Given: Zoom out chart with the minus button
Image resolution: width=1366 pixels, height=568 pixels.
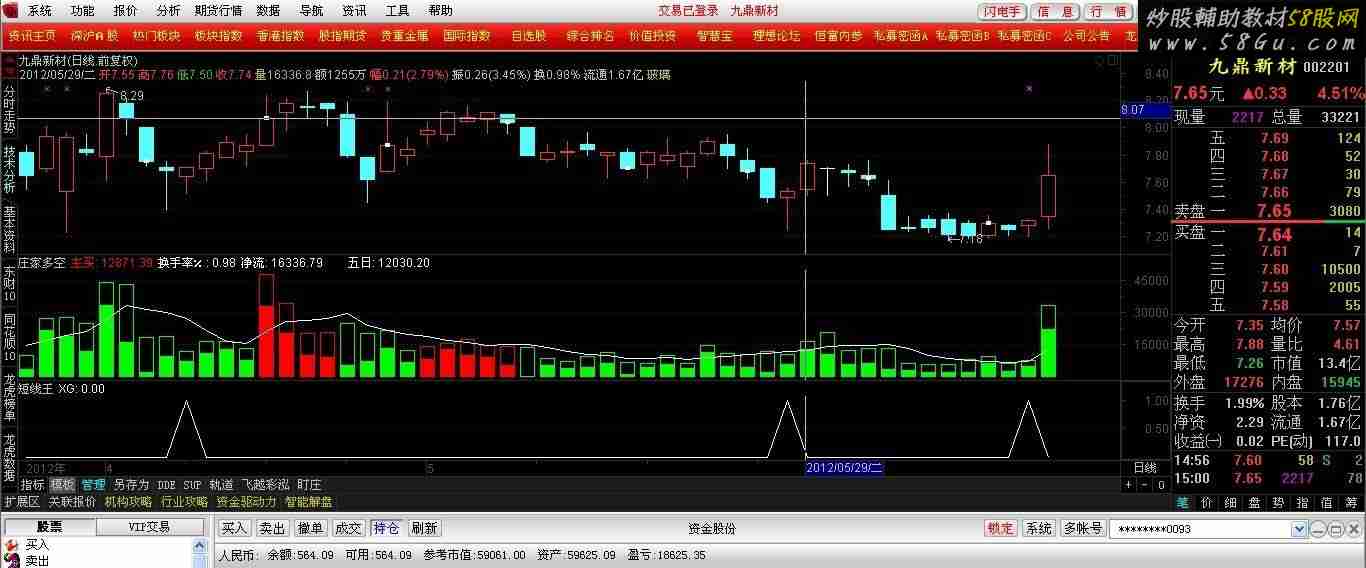Looking at the screenshot, I should tap(1145, 485).
